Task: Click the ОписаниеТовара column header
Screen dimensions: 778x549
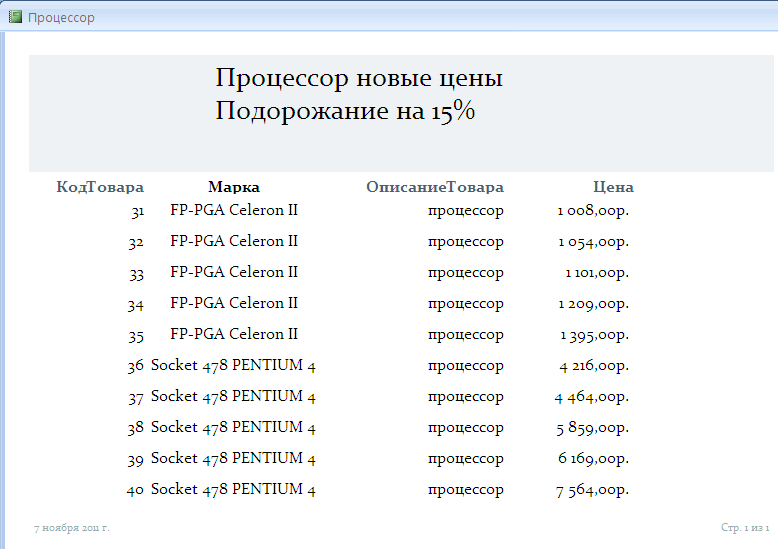Action: click(x=435, y=187)
